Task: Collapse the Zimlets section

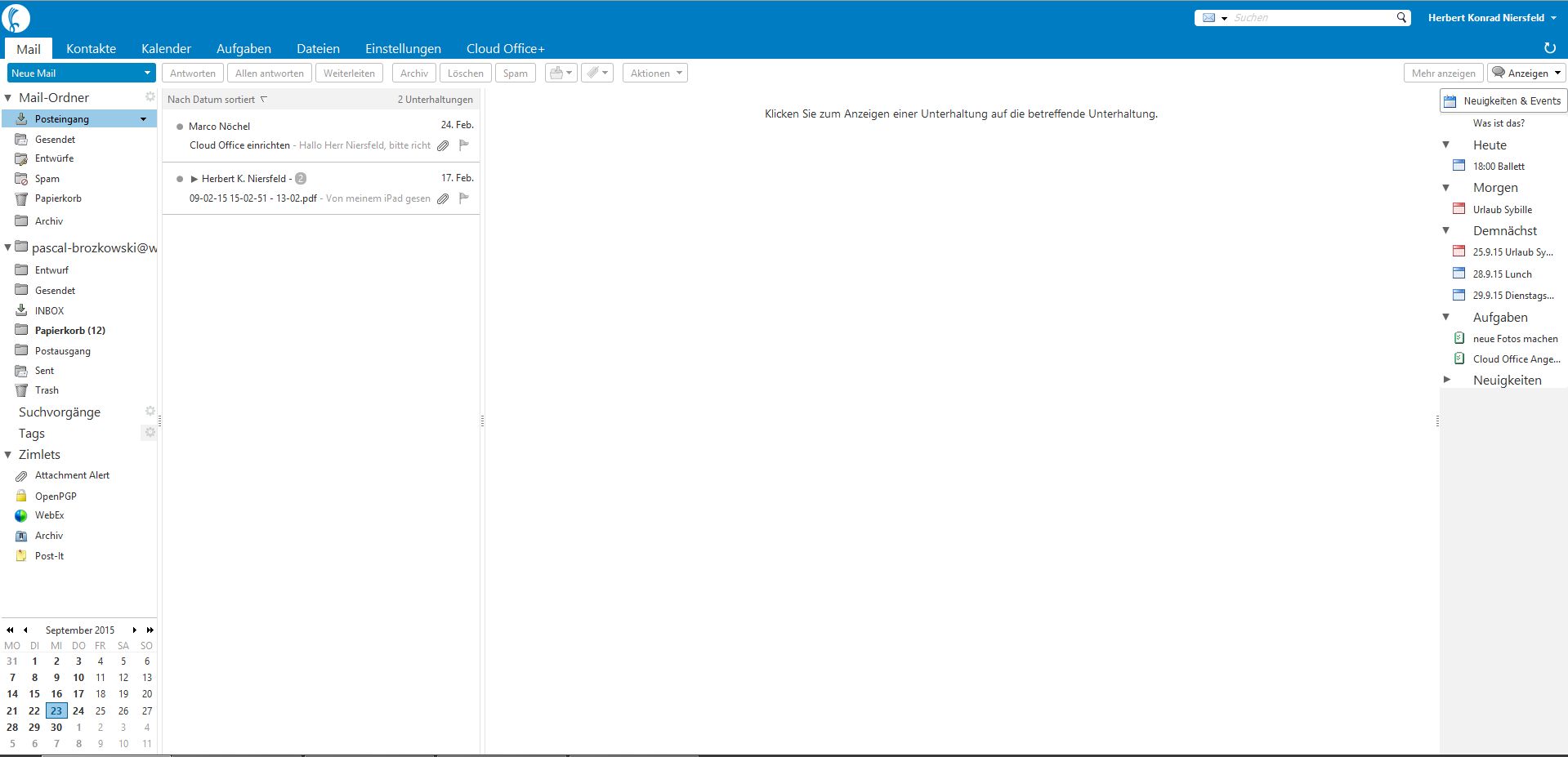Action: click(x=8, y=455)
